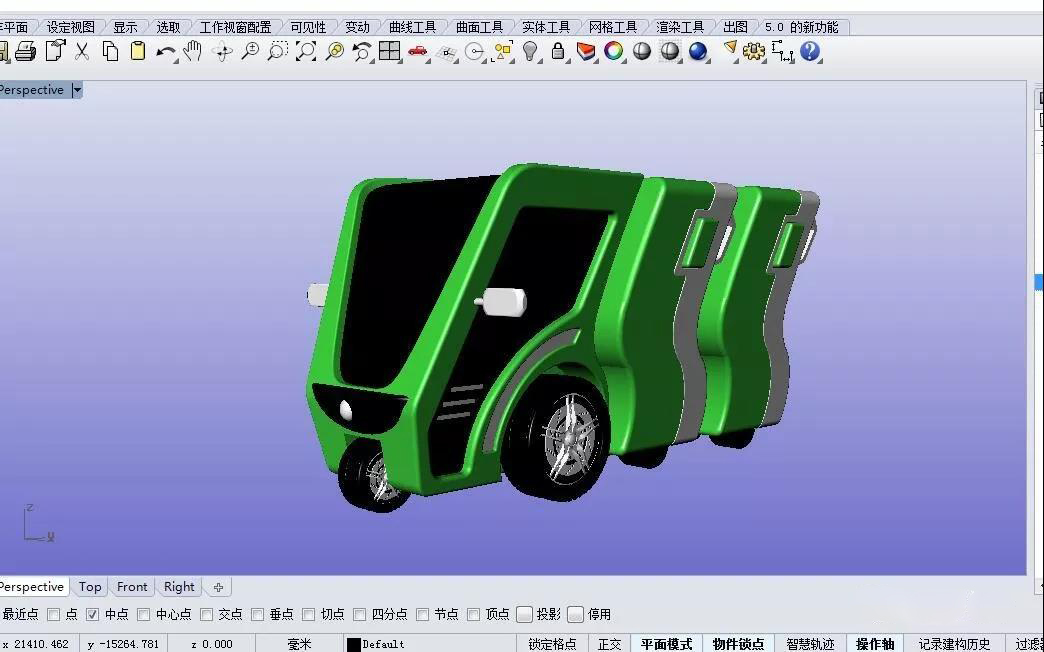Click the Default layer color swatch

point(352,644)
